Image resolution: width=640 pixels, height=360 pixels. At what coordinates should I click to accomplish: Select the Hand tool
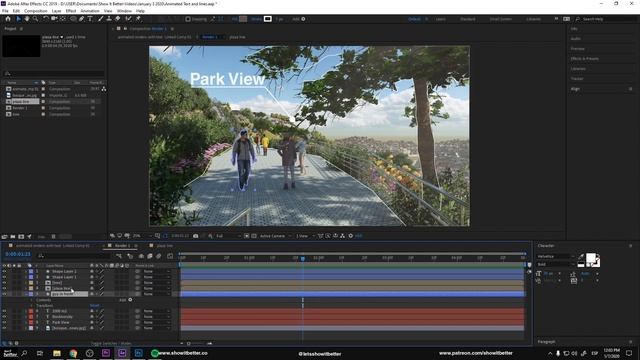[x=27, y=19]
